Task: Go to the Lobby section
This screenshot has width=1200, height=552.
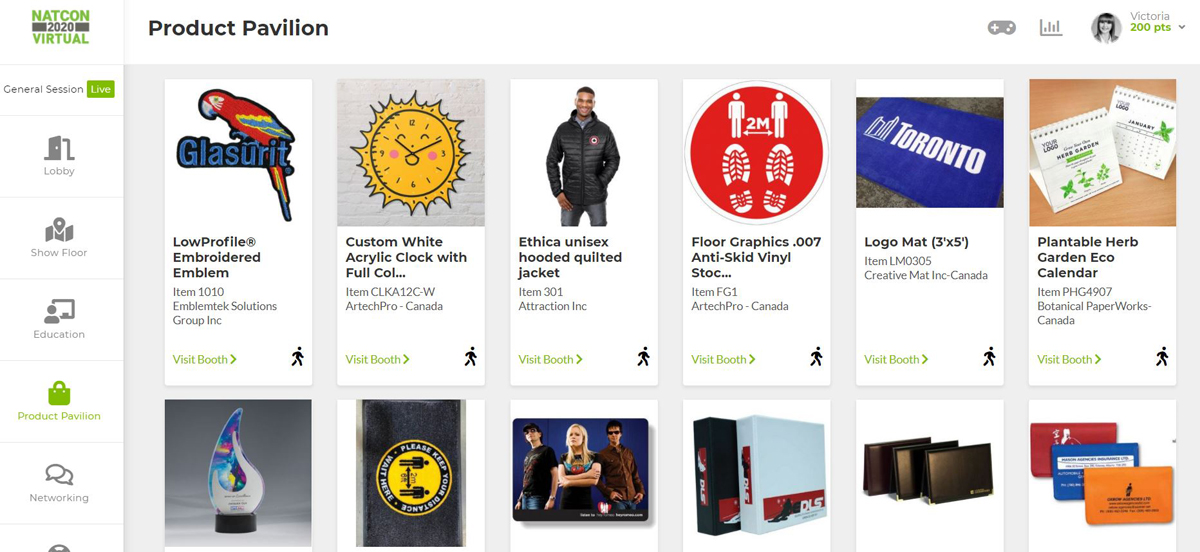Action: click(x=60, y=156)
